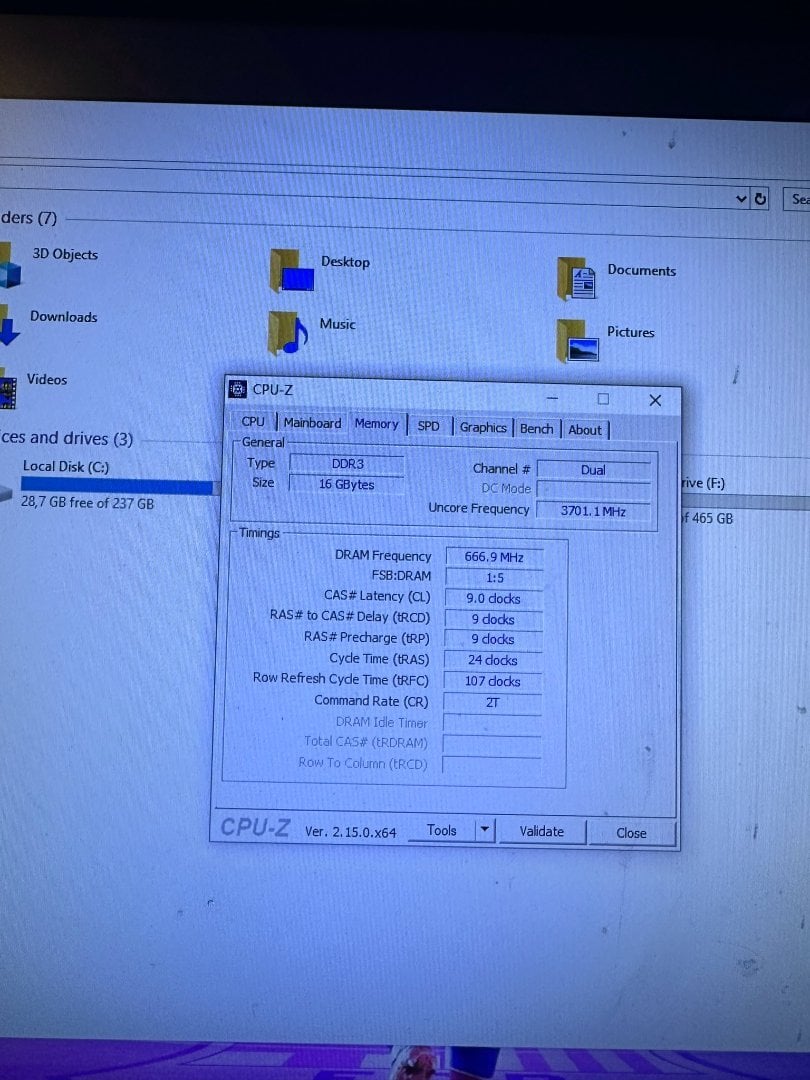This screenshot has height=1080, width=810.
Task: Click the Tools button
Action: tap(442, 830)
